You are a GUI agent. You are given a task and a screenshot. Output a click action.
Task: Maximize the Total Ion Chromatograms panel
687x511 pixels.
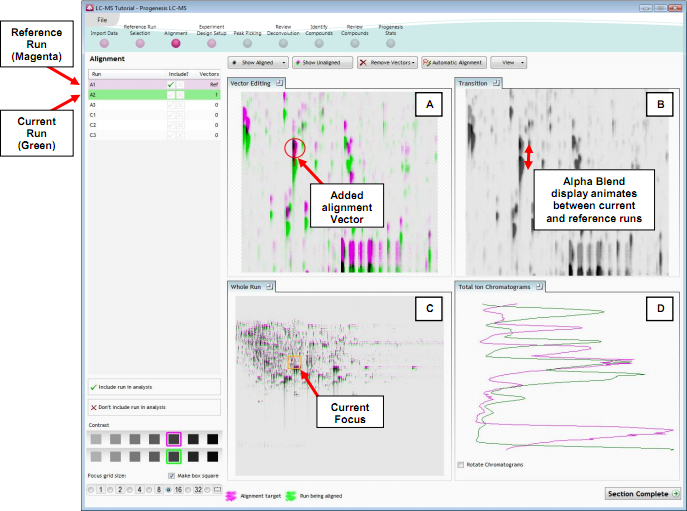coord(539,286)
